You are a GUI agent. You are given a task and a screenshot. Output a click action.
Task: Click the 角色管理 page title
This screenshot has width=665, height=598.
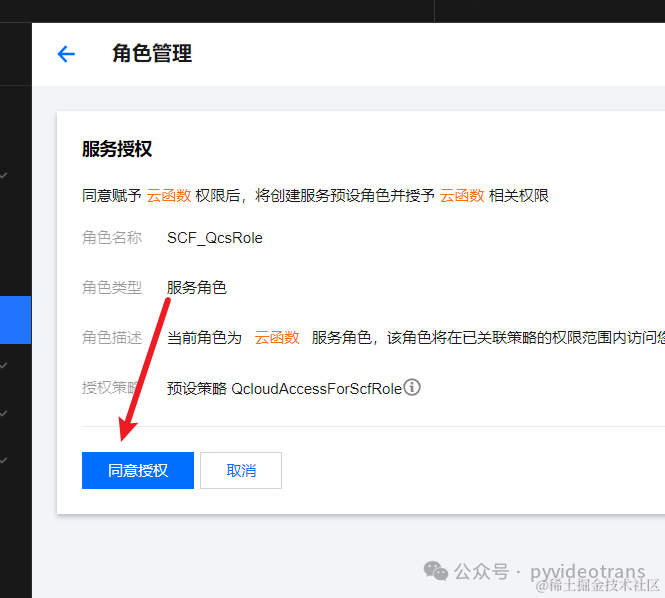[x=152, y=53]
